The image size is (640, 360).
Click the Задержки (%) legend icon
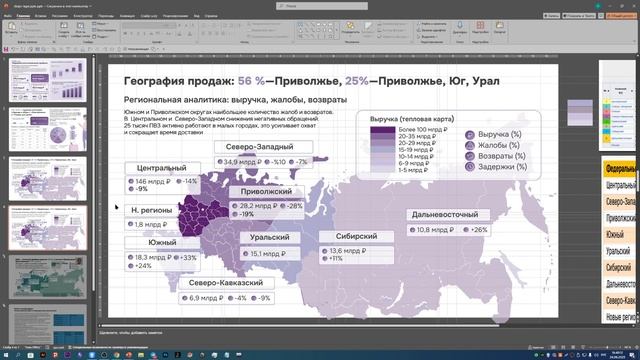coord(470,167)
